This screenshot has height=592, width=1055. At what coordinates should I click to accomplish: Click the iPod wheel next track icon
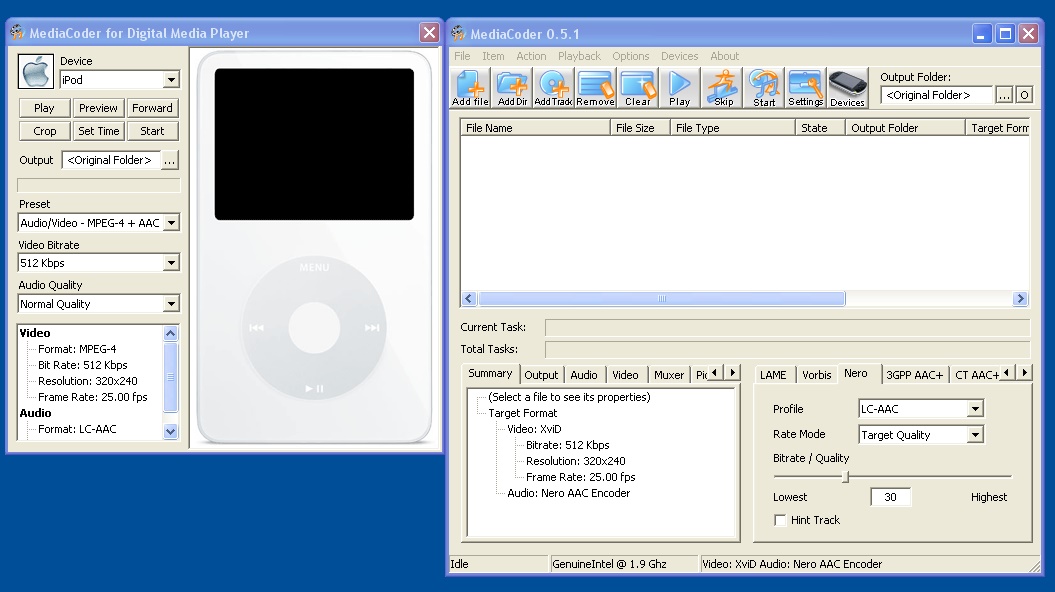(x=372, y=328)
